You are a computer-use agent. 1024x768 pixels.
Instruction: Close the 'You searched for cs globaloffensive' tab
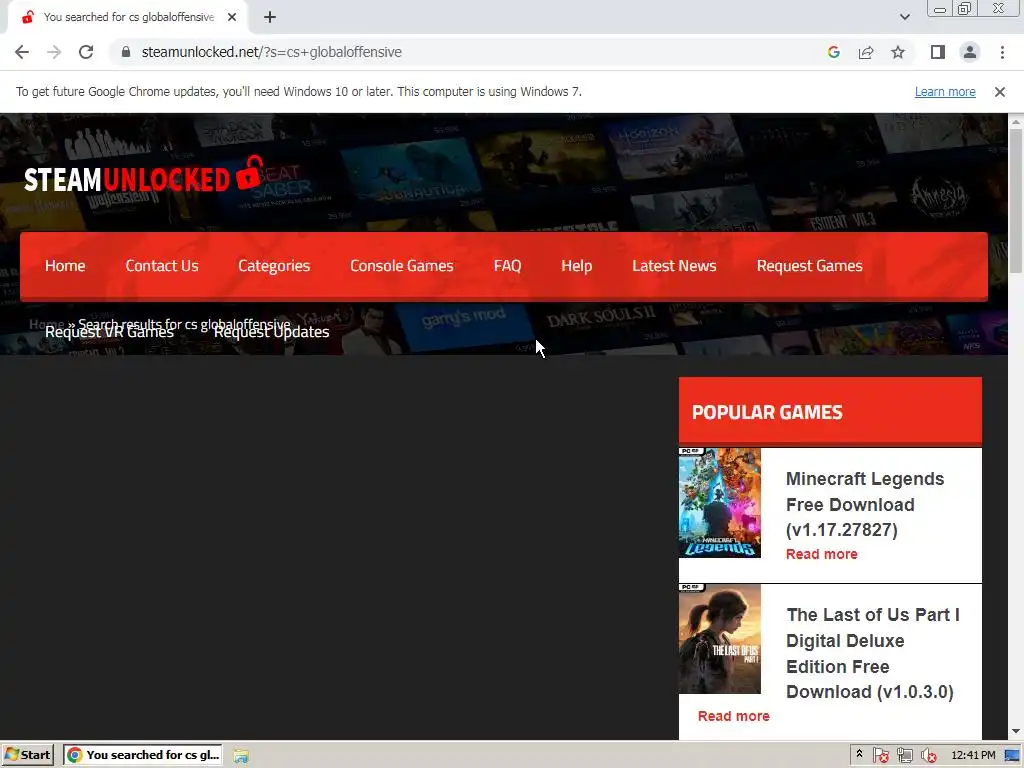click(232, 17)
